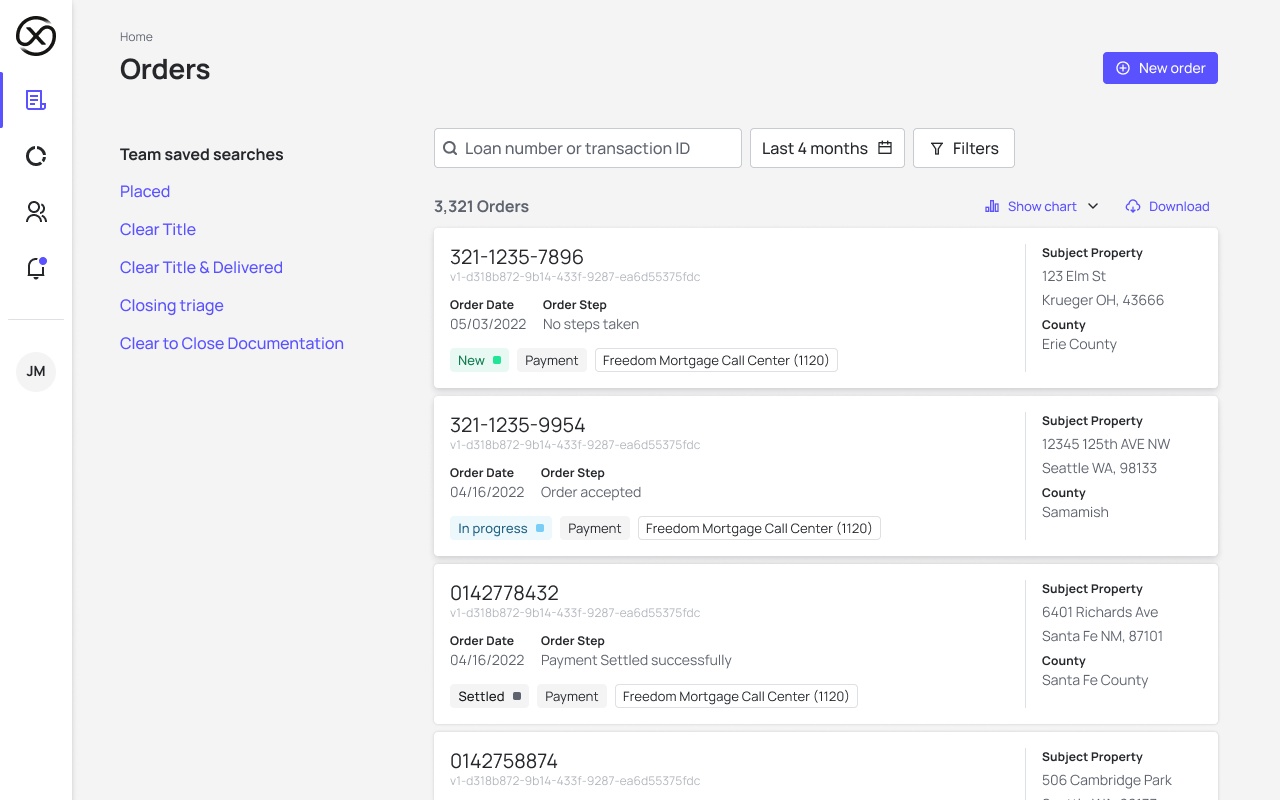Click Freedom Mortgage tag on order 0142778432

[736, 696]
